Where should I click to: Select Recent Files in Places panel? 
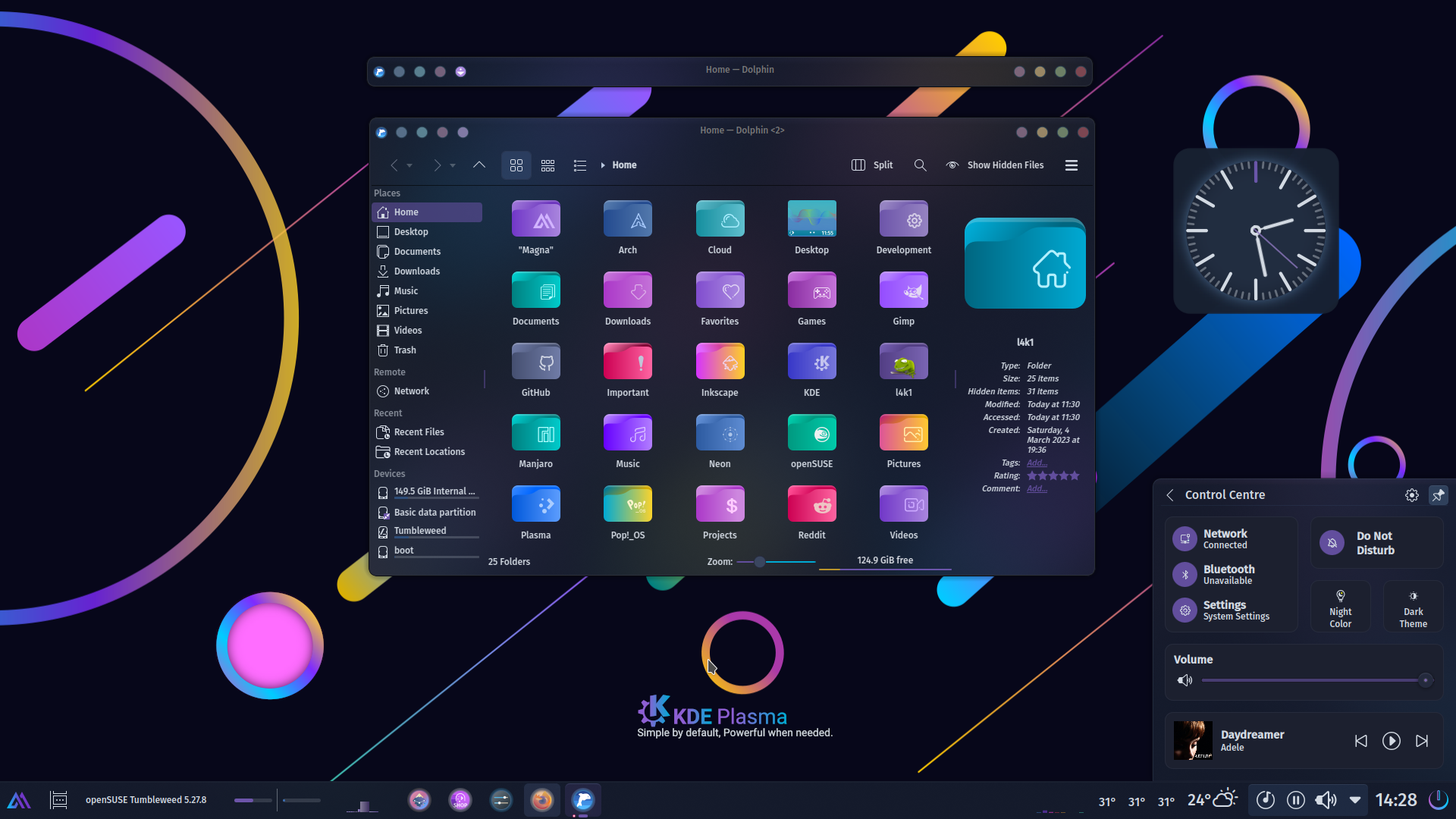426,432
